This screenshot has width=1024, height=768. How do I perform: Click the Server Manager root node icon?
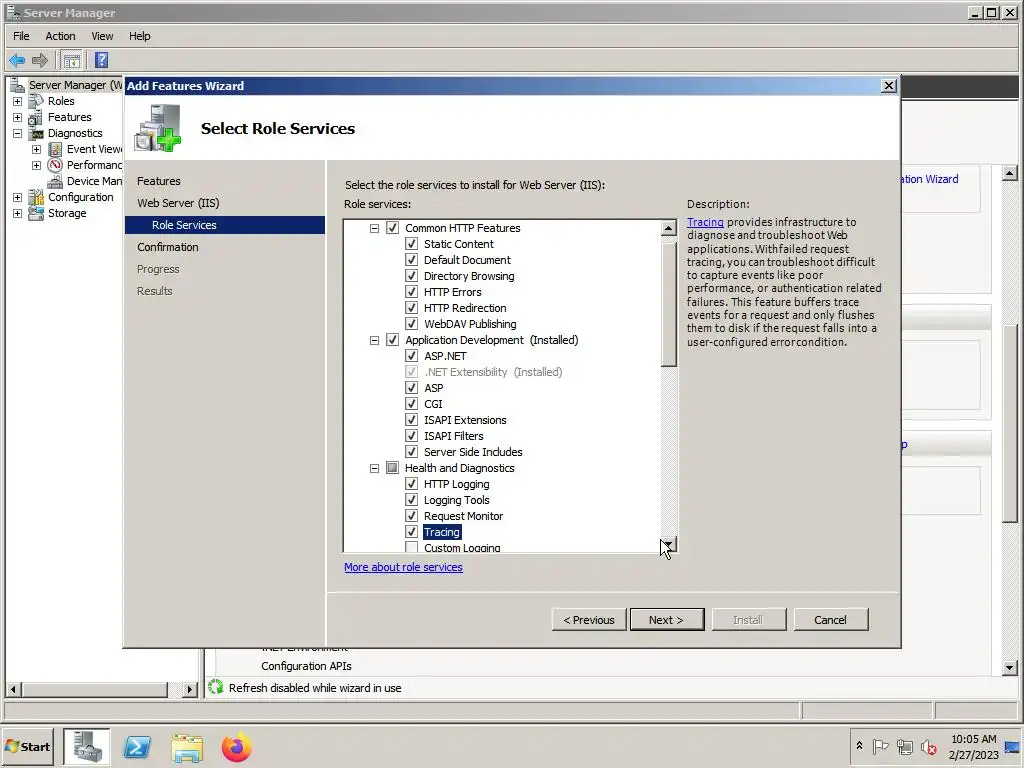pos(18,86)
